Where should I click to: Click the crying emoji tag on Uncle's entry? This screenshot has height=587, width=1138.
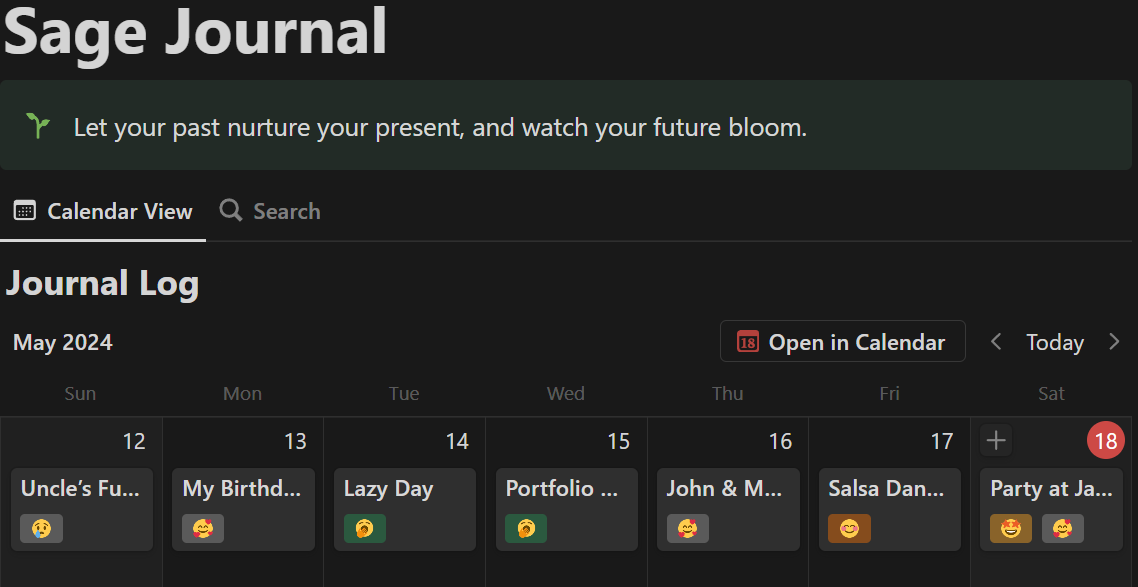click(41, 528)
